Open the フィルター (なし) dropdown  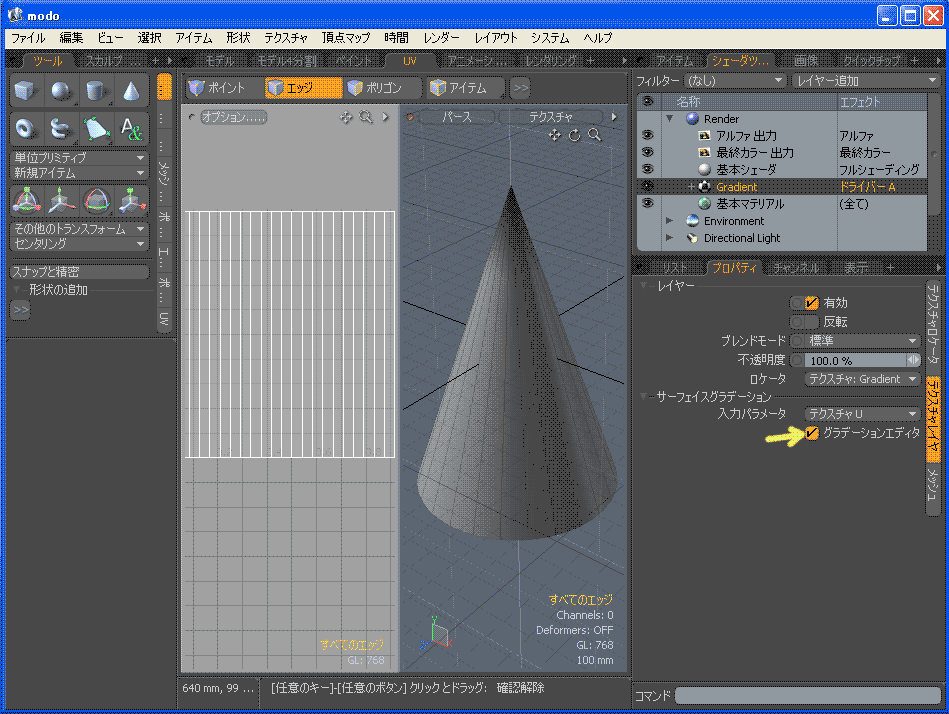pyautogui.click(x=734, y=80)
